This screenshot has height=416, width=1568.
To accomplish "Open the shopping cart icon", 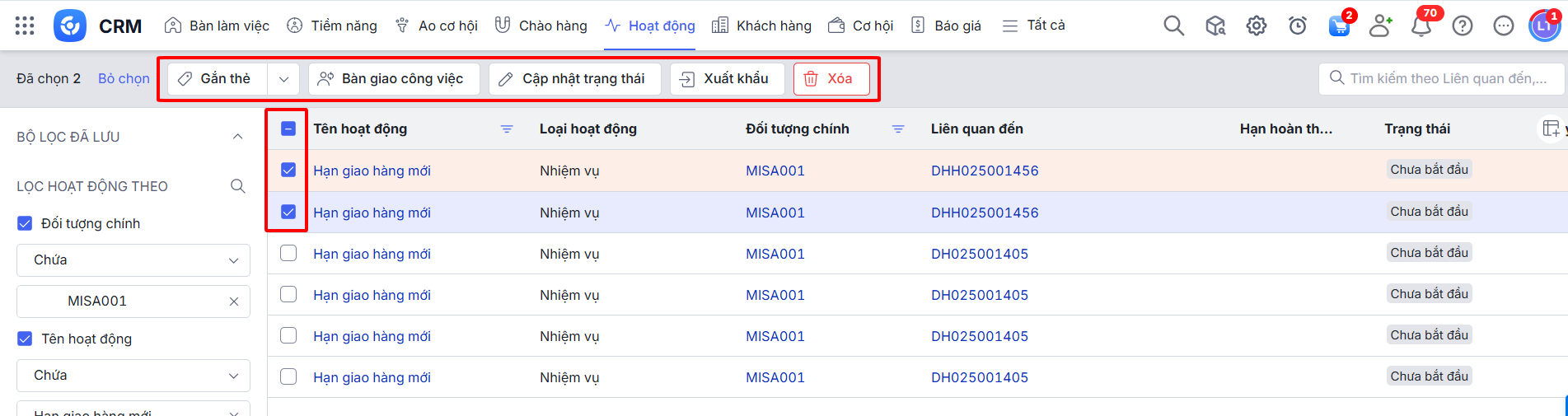I will [x=1339, y=26].
